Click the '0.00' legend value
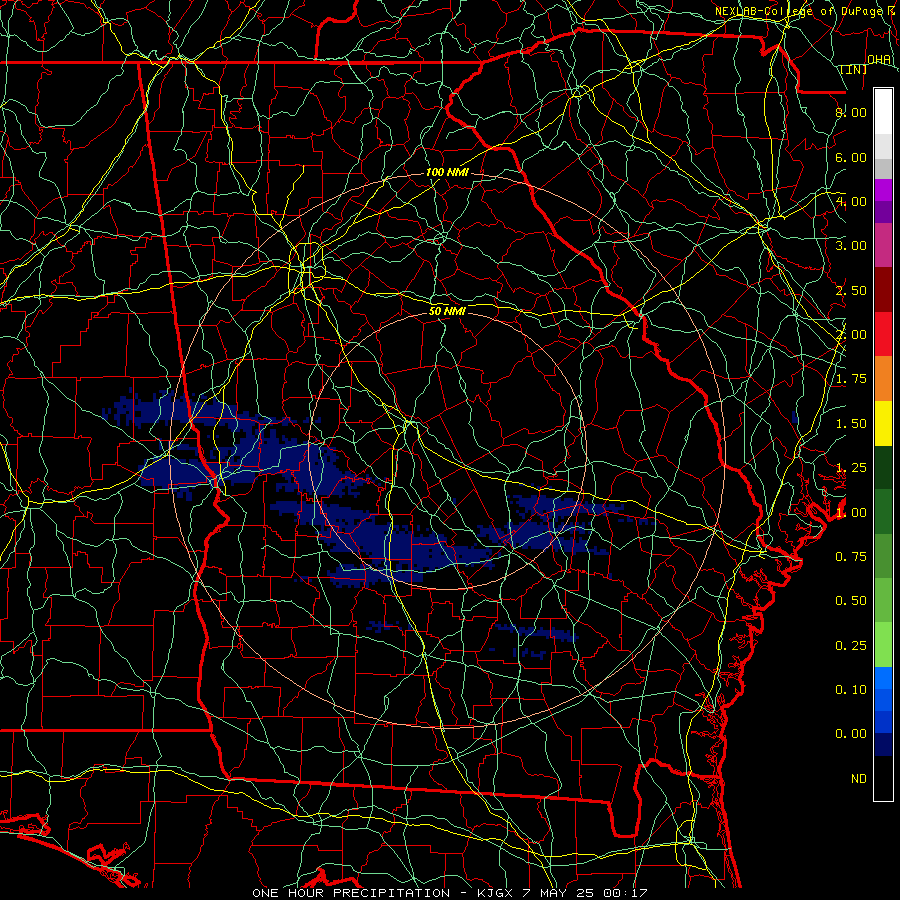This screenshot has height=900, width=900. pyautogui.click(x=851, y=734)
